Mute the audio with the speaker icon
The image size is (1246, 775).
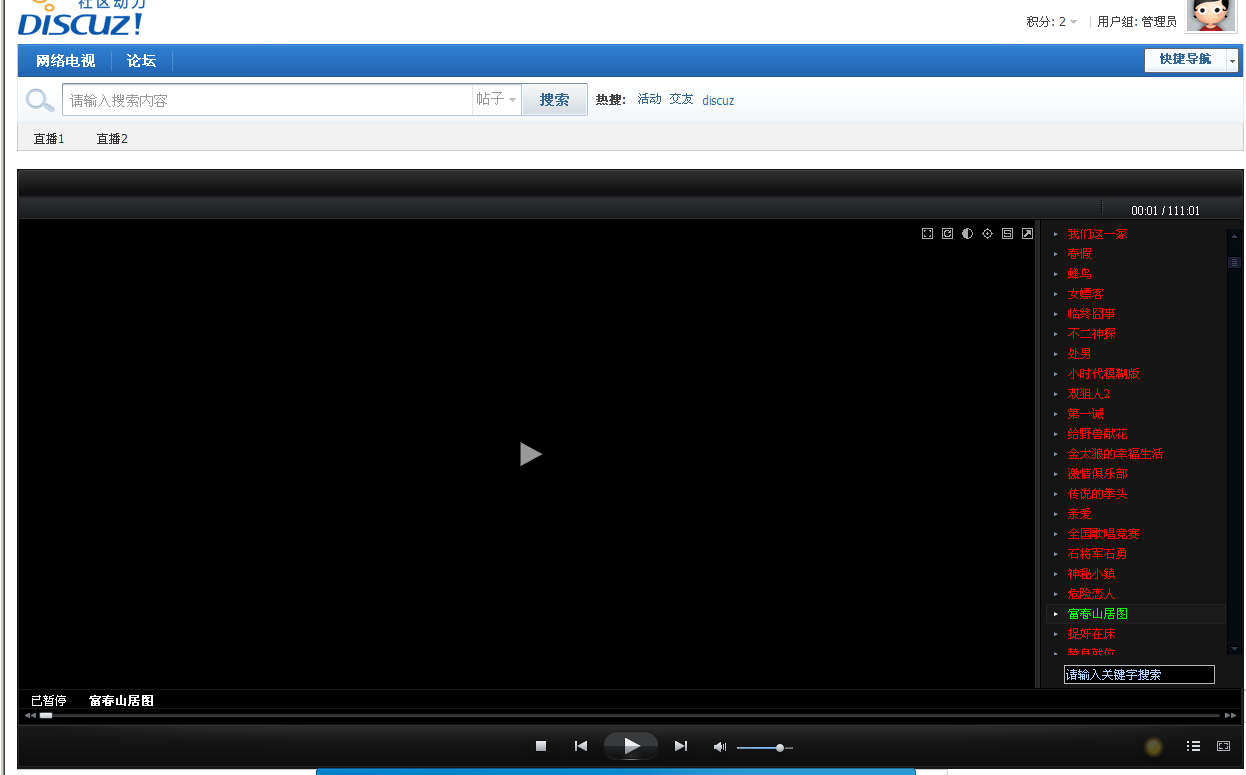(x=719, y=747)
